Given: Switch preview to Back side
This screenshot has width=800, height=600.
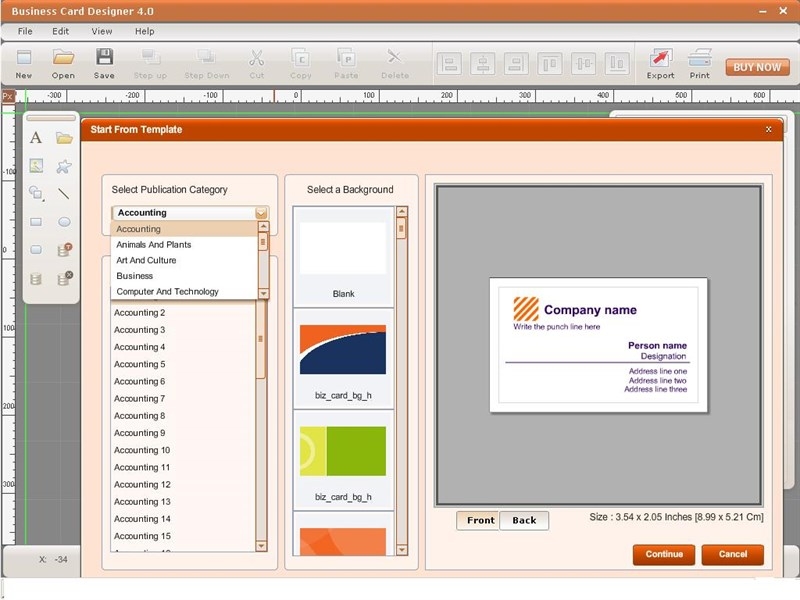Looking at the screenshot, I should point(524,520).
